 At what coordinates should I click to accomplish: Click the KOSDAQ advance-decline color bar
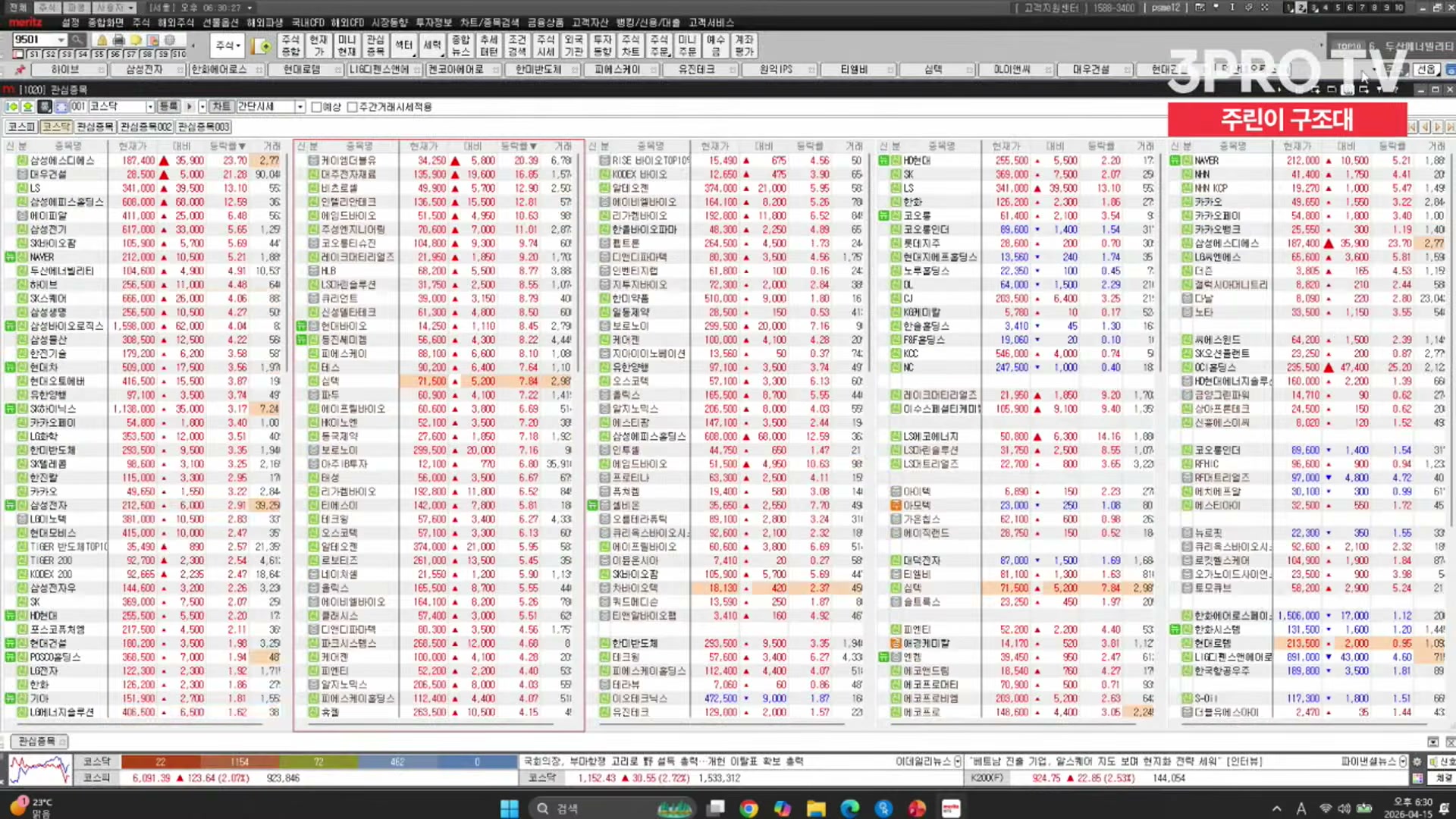click(x=318, y=761)
